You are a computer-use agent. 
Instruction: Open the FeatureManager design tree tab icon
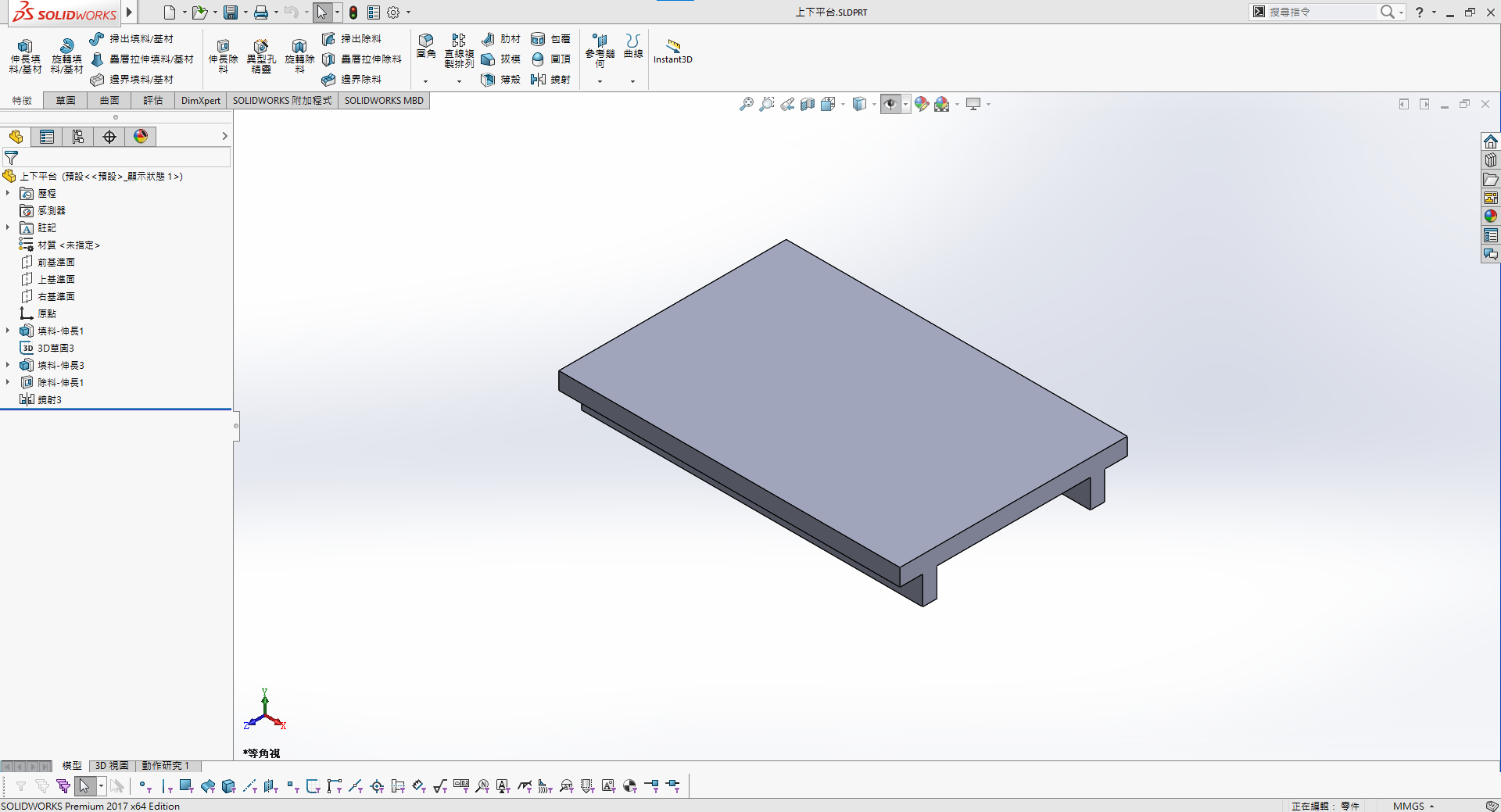pos(16,137)
